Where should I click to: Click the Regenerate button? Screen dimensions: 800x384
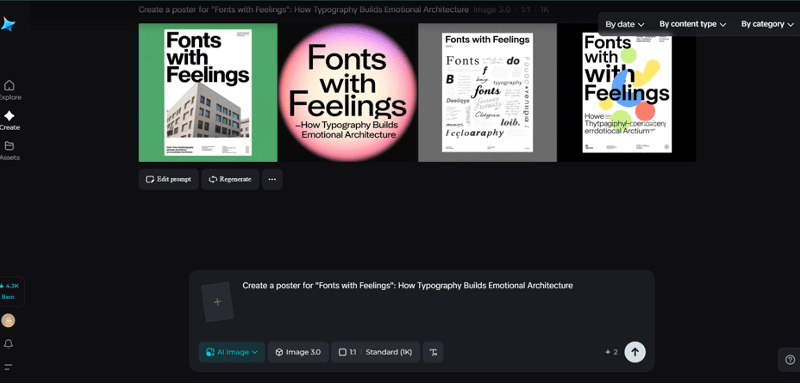pyautogui.click(x=230, y=180)
